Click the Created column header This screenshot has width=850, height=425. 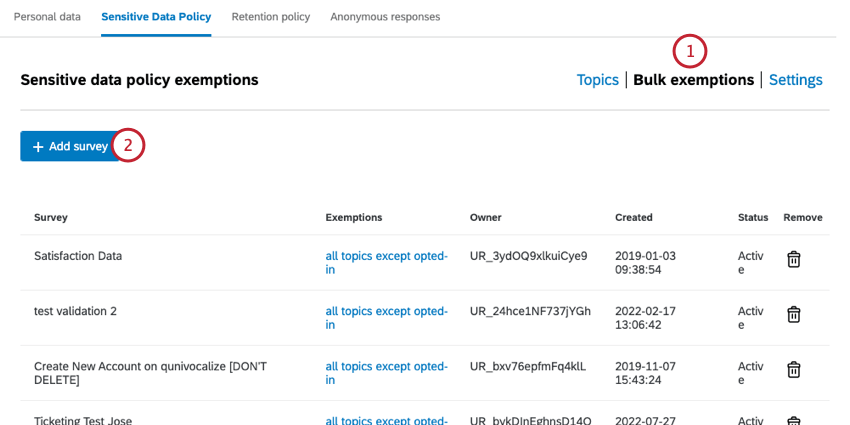[x=633, y=217]
